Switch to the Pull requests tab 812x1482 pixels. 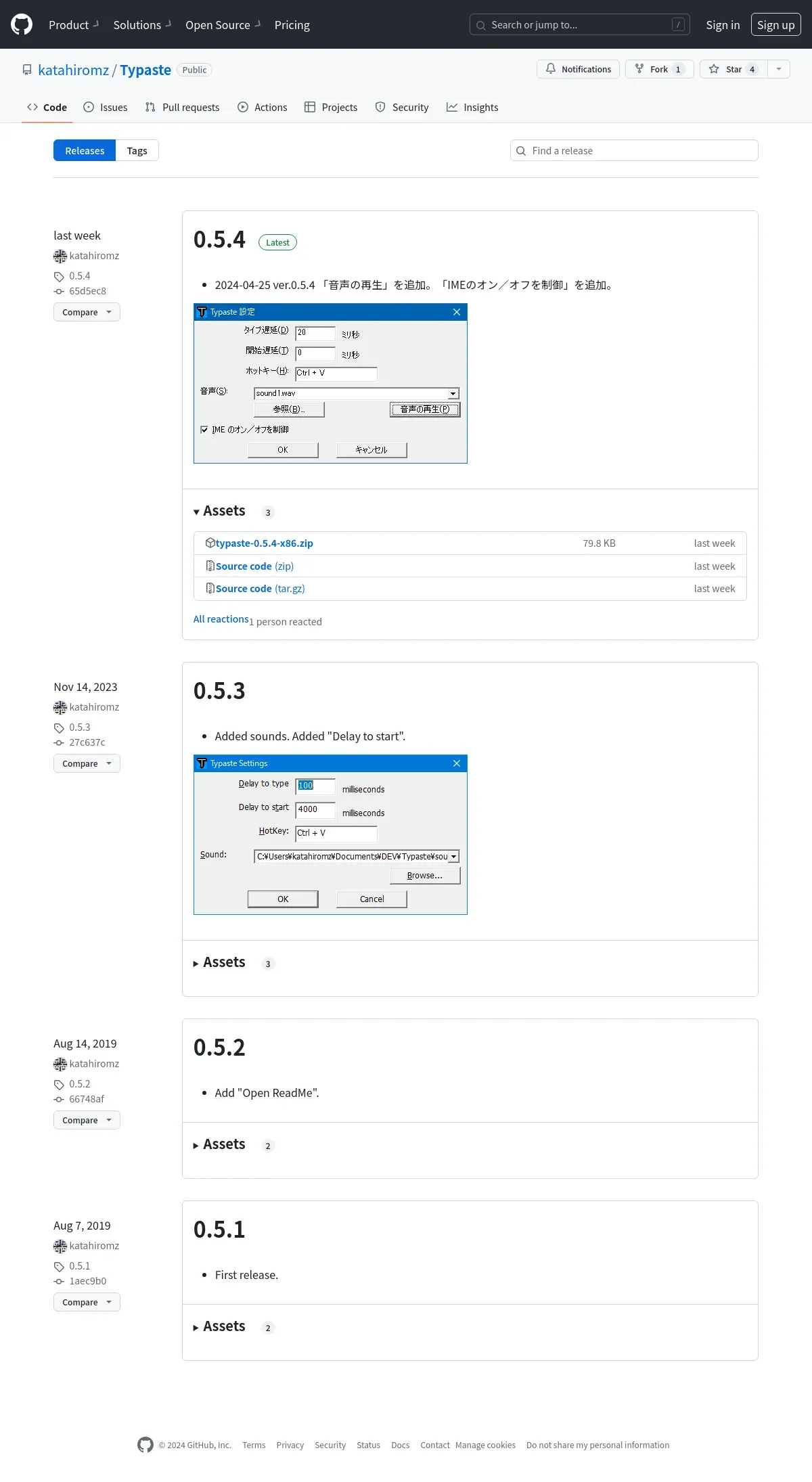point(182,108)
